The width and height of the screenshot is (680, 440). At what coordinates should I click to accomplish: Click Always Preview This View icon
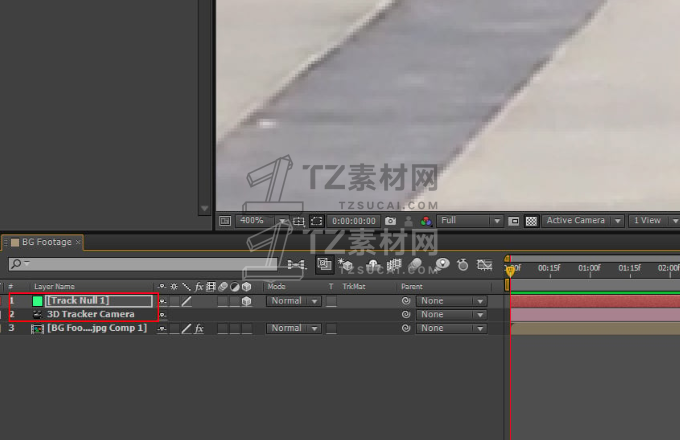click(225, 221)
